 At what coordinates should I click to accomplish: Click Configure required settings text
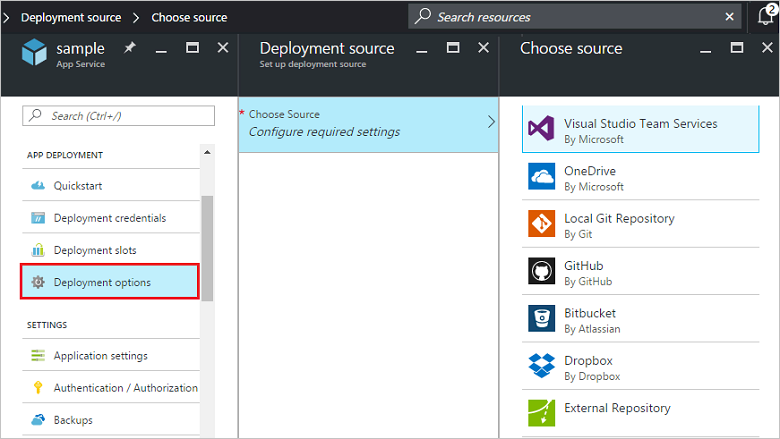pos(324,132)
